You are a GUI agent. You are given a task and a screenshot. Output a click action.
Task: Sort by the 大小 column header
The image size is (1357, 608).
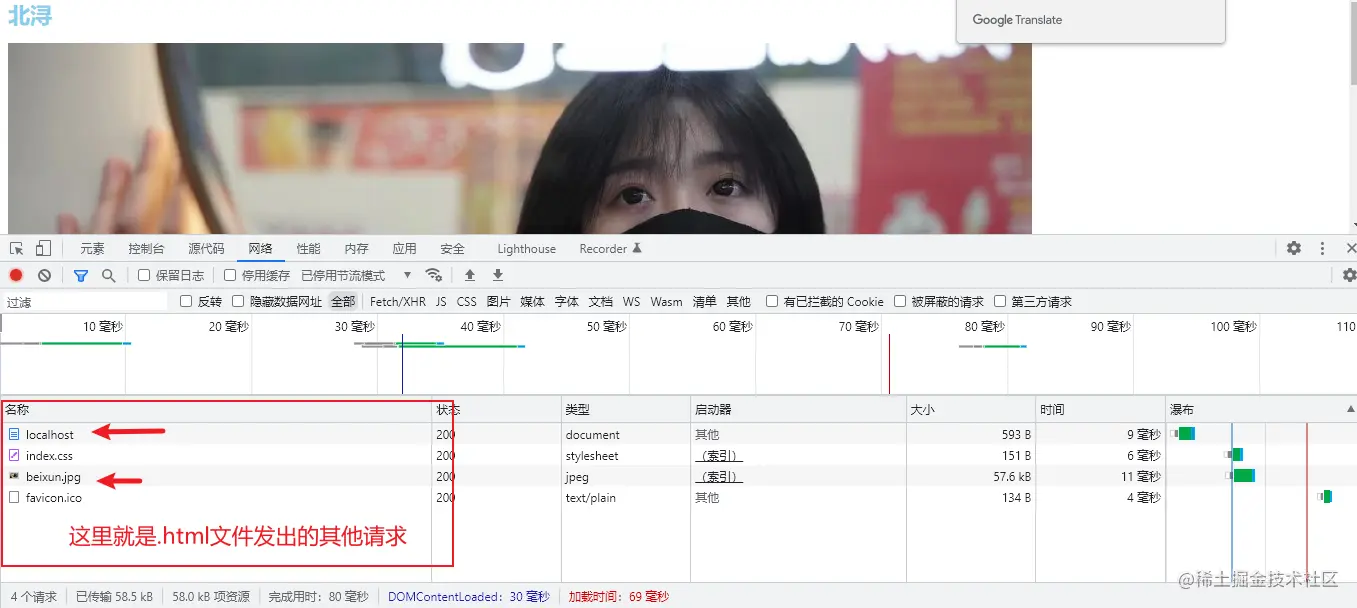coord(971,409)
